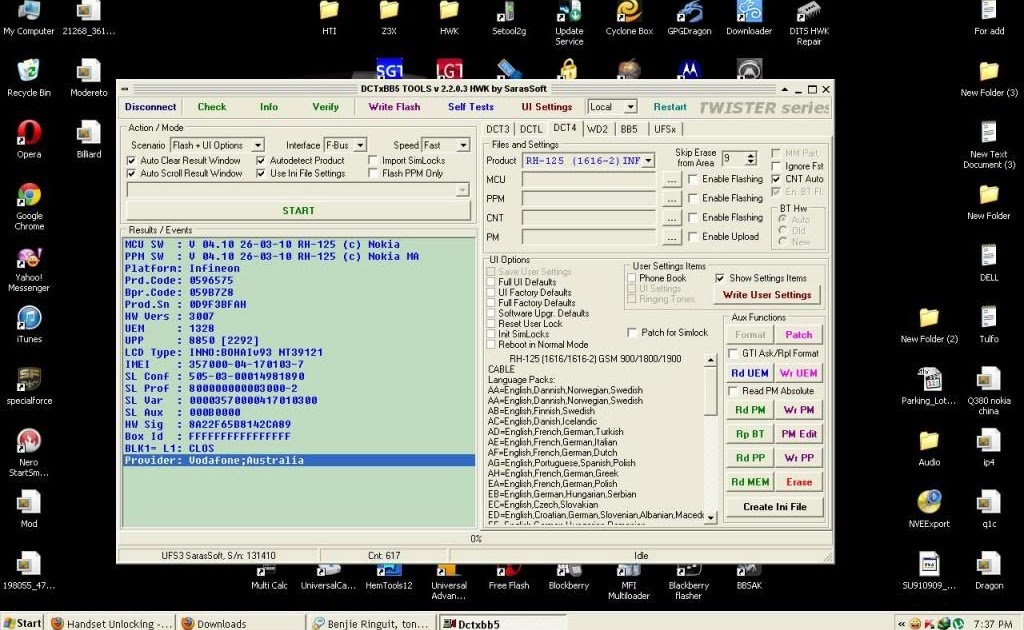Browse for the PPM file
The image size is (1024, 630).
click(671, 198)
